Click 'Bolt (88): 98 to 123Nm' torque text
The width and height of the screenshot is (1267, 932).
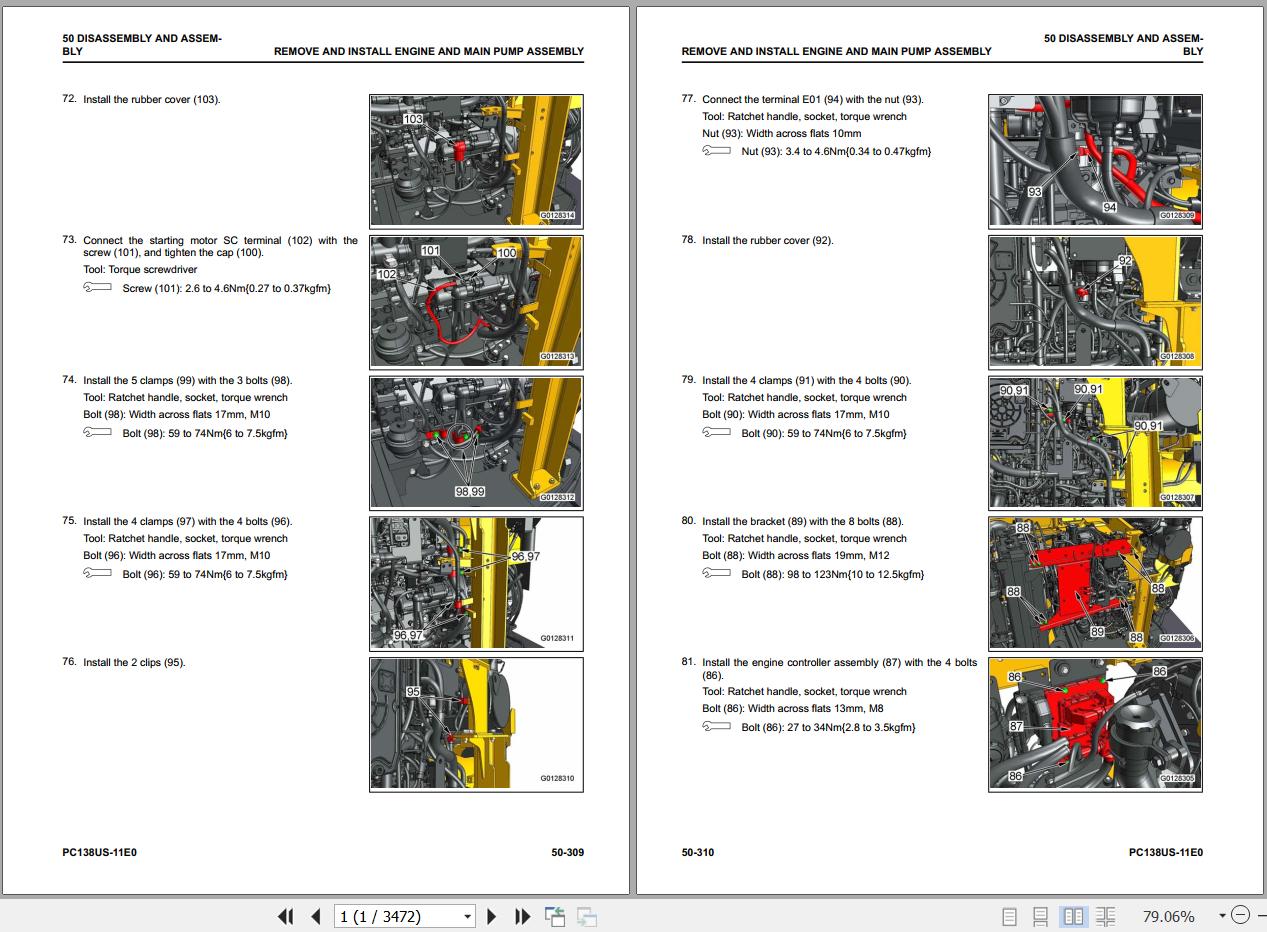833,575
